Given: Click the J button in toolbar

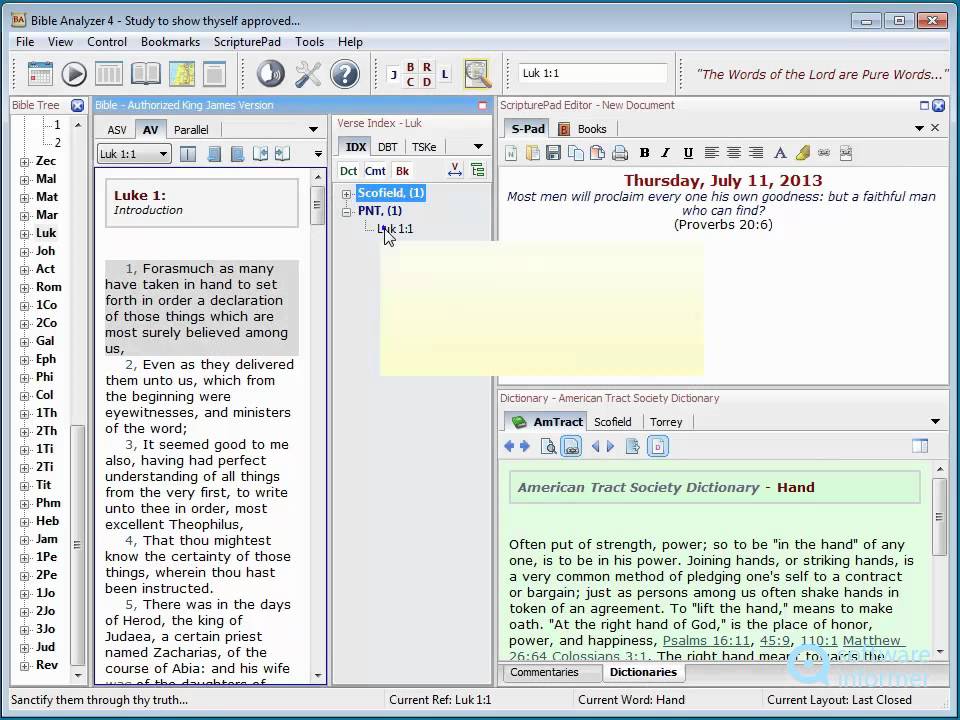Looking at the screenshot, I should tap(394, 74).
